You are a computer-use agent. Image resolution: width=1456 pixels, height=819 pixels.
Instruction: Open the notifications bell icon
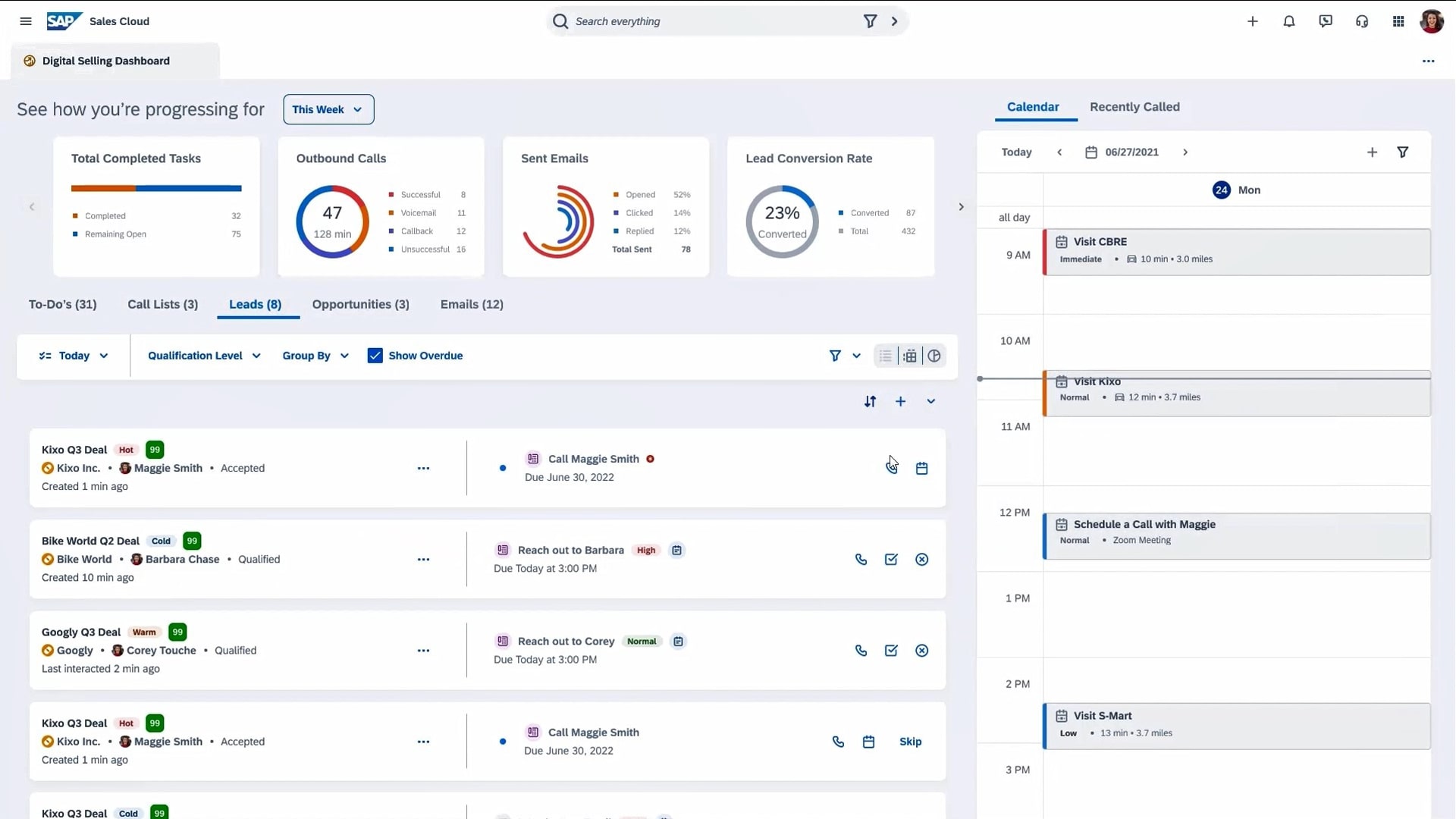[x=1288, y=21]
